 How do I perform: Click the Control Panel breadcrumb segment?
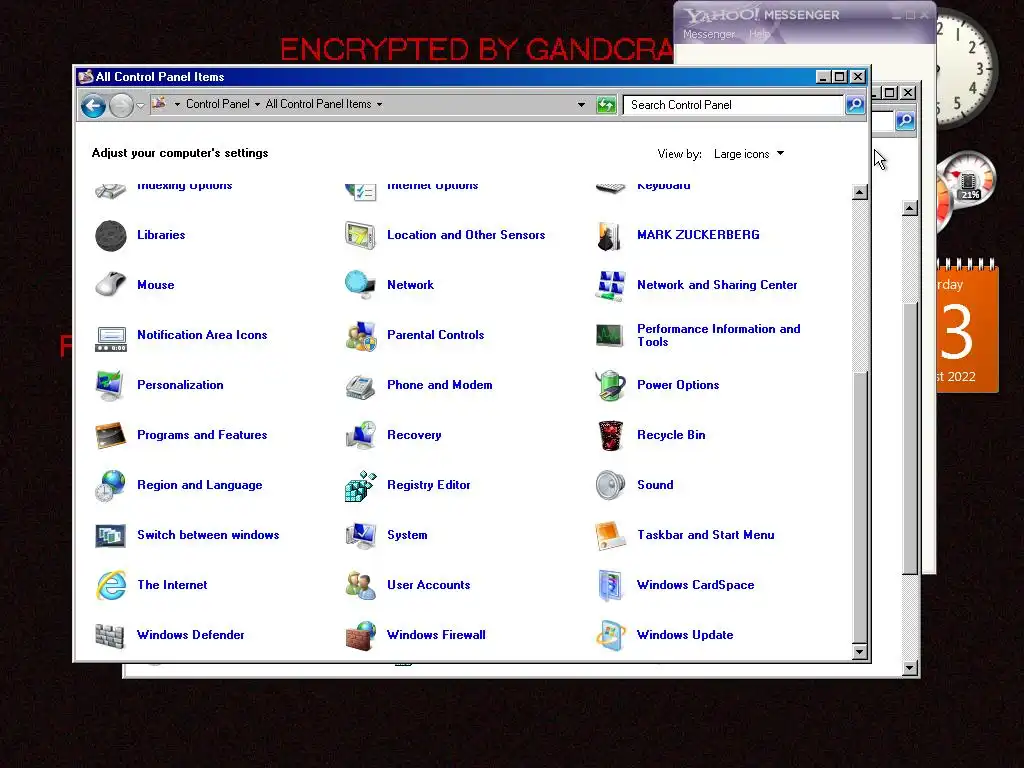click(x=217, y=104)
